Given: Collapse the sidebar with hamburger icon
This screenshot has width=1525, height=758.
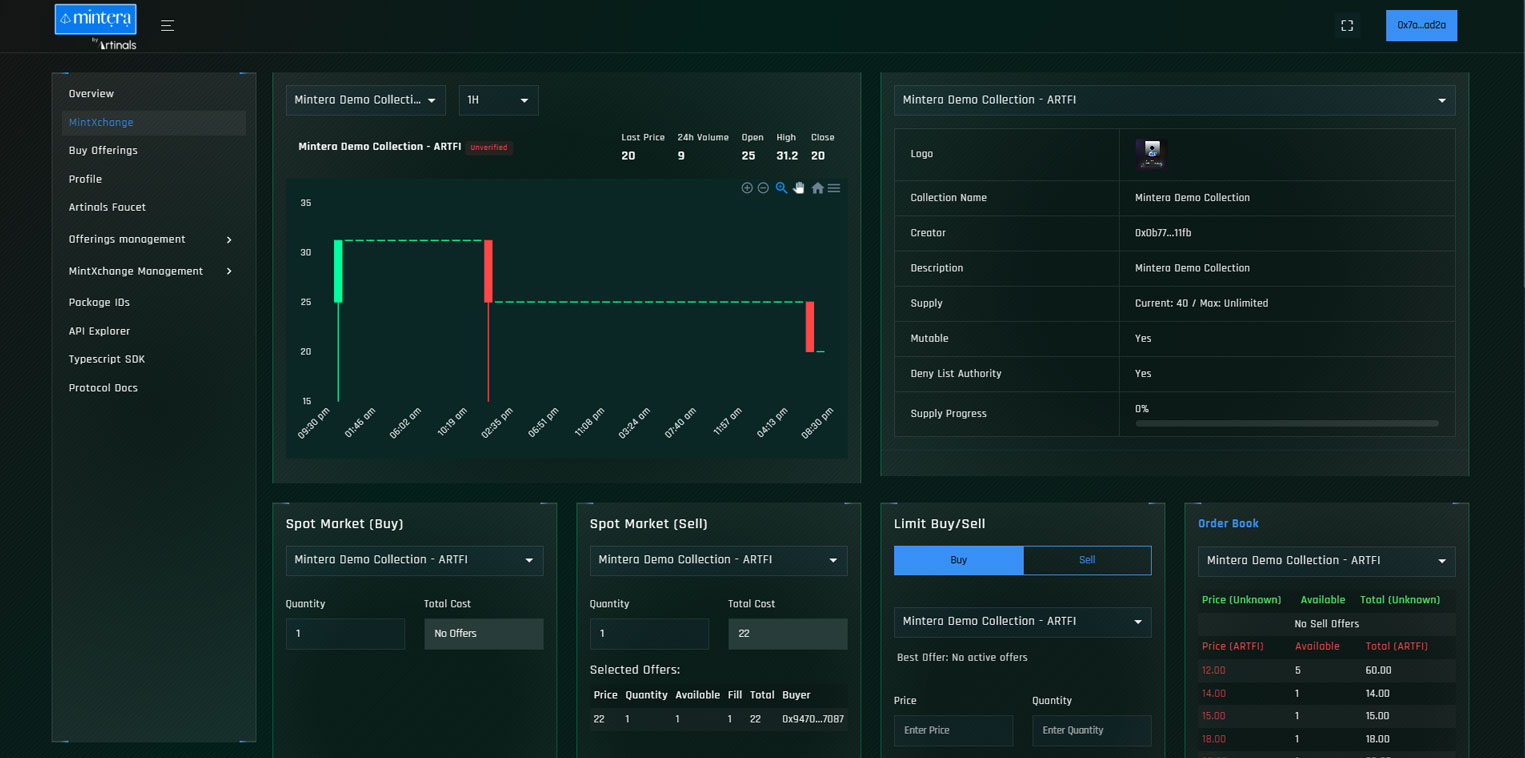Looking at the screenshot, I should [x=167, y=26].
